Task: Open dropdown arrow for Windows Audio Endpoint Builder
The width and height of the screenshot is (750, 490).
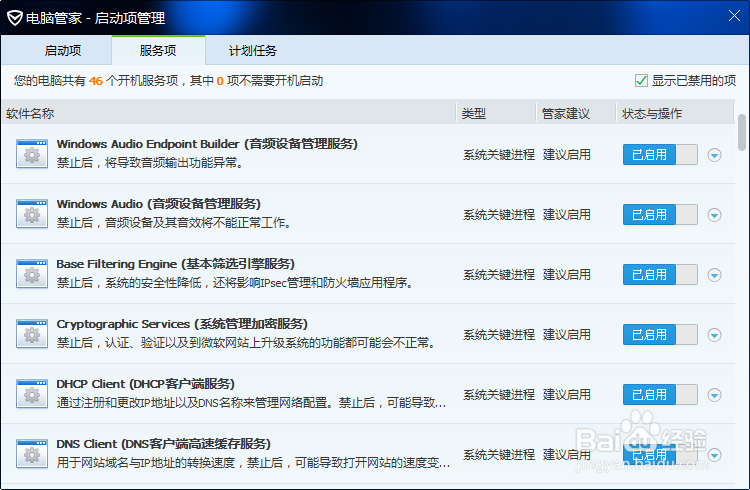Action: click(x=715, y=155)
